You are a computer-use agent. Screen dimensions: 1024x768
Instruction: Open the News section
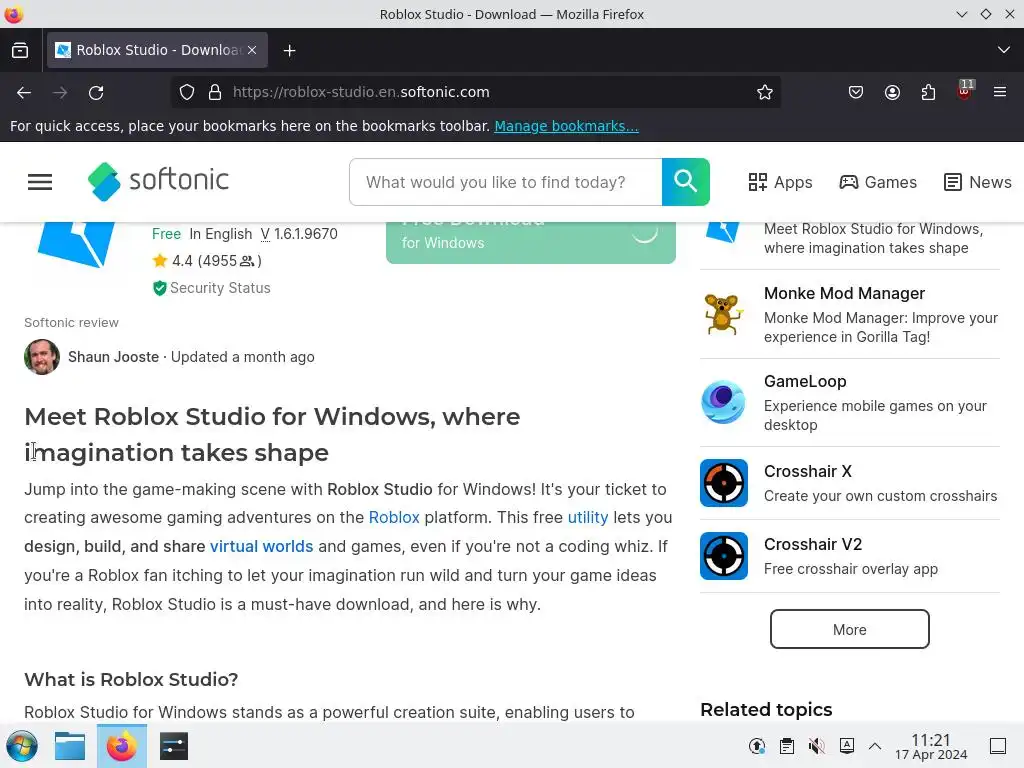click(978, 182)
